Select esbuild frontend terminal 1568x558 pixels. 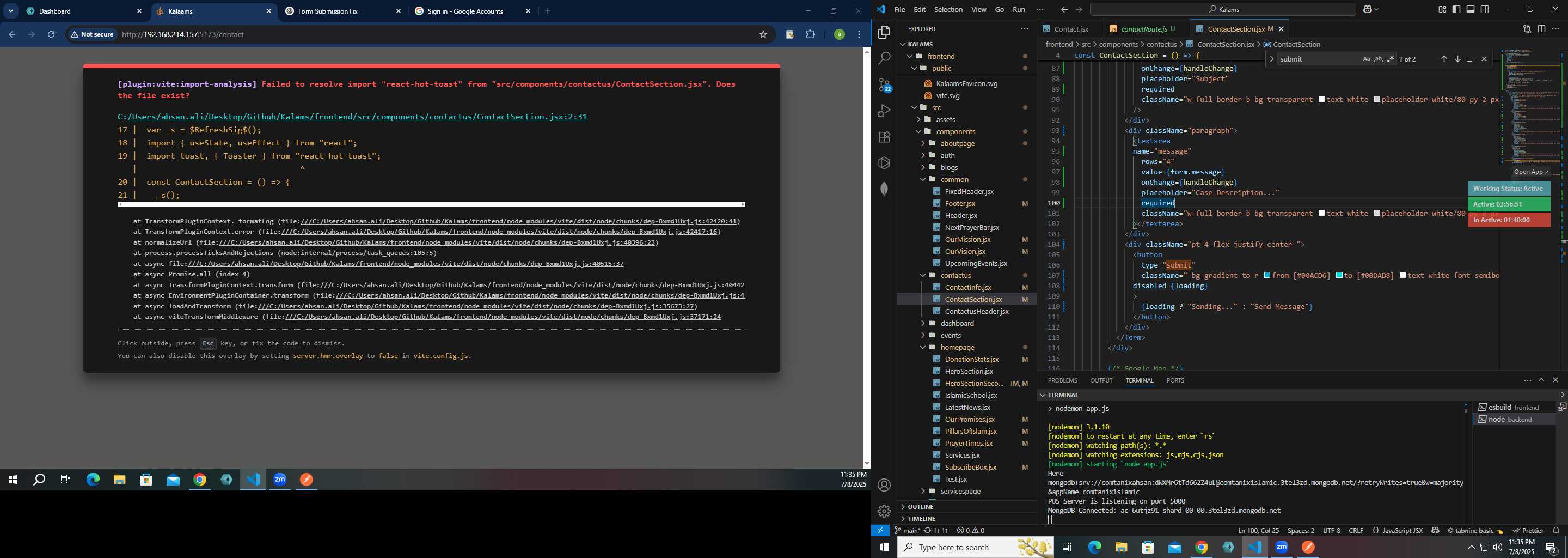(1515, 408)
